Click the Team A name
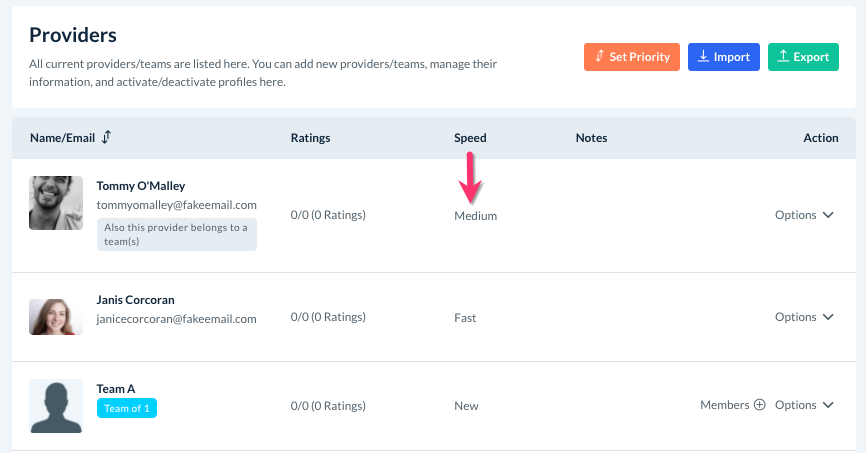Viewport: 866px width, 453px height. pyautogui.click(x=116, y=389)
